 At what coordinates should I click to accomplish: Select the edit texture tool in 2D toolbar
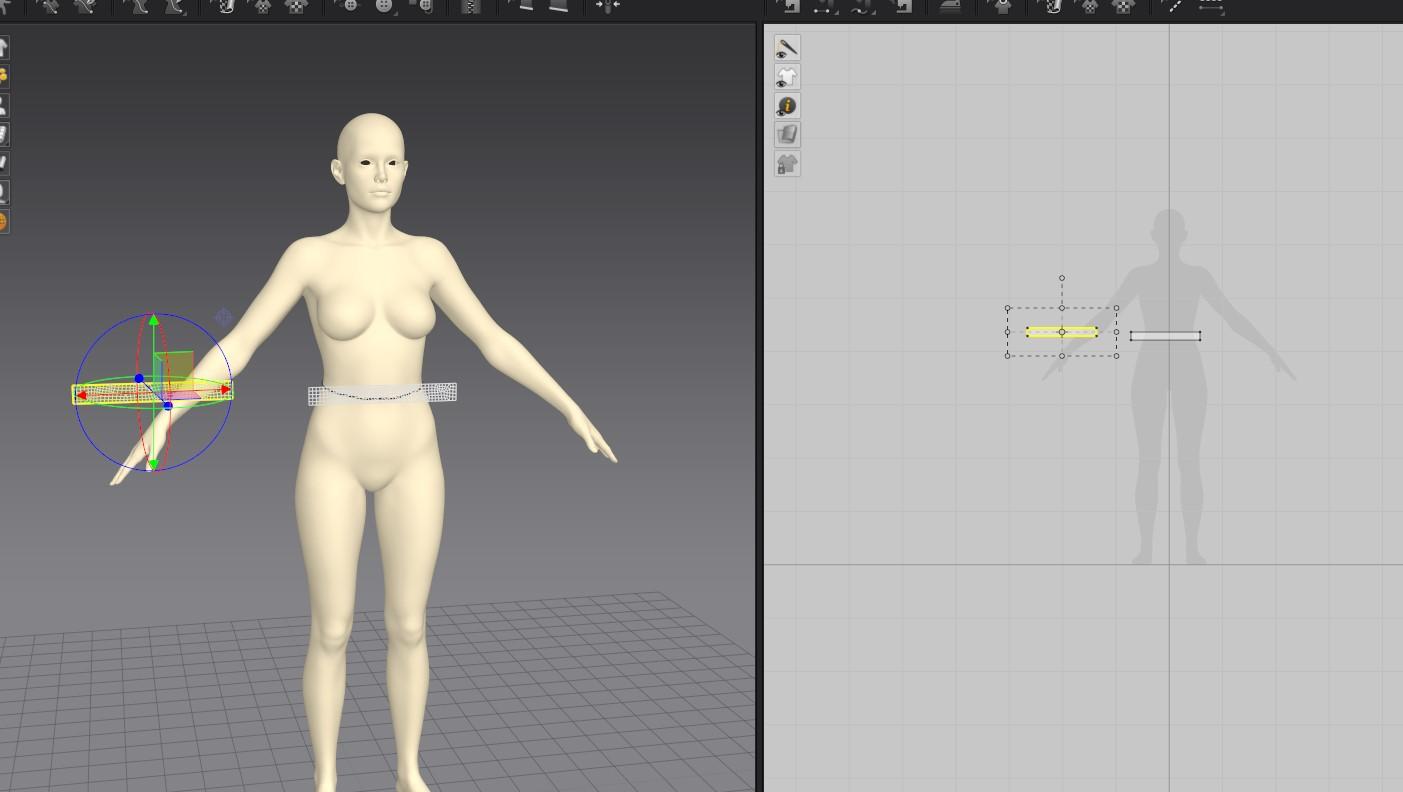coord(1053,6)
